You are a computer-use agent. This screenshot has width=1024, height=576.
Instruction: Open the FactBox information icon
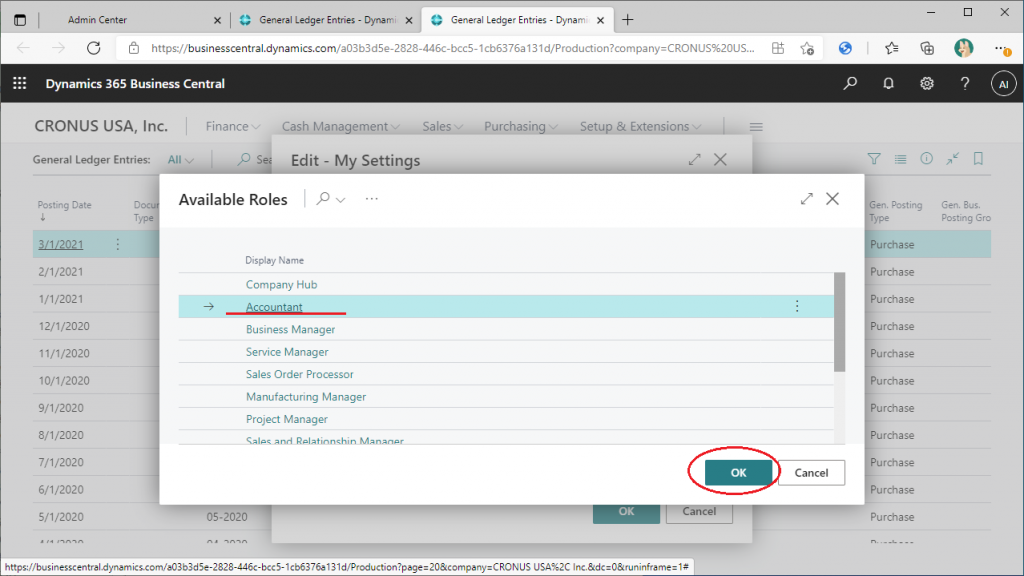(x=926, y=159)
